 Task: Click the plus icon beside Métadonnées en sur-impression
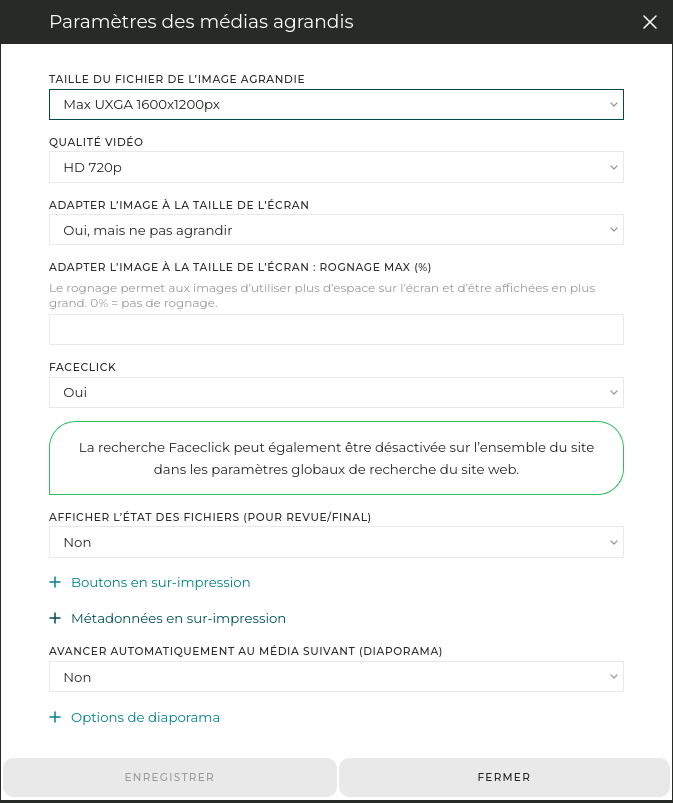(x=55, y=618)
